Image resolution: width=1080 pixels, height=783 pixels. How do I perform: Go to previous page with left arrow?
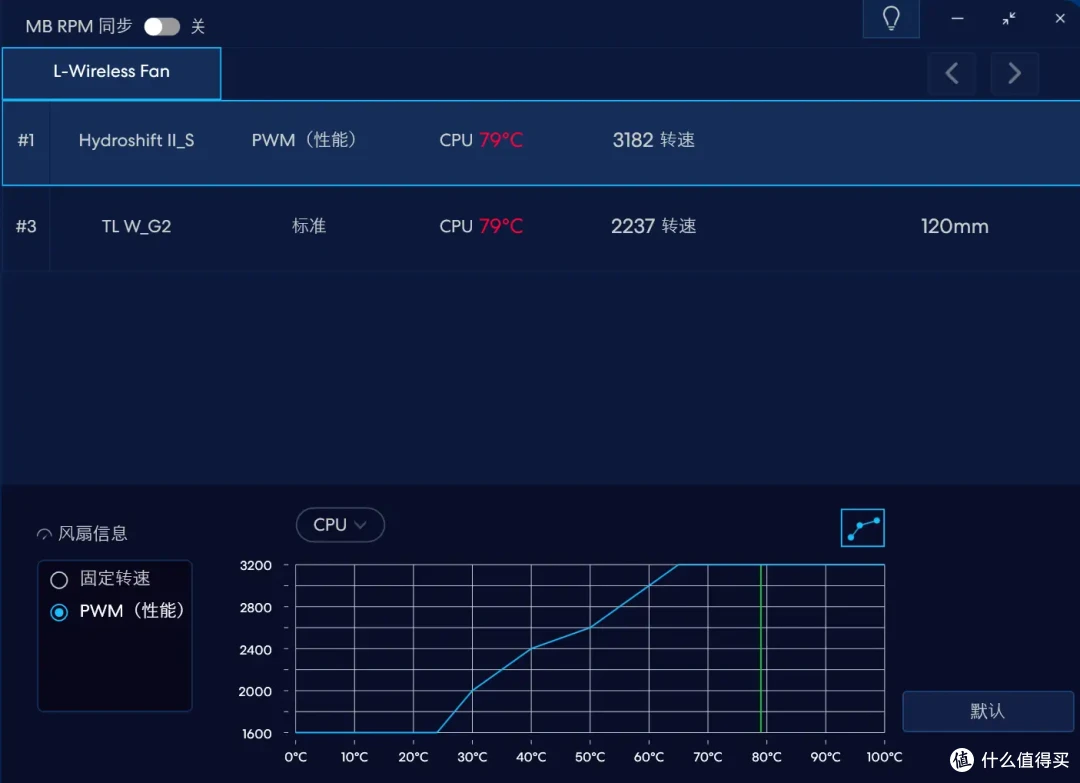pyautogui.click(x=952, y=73)
